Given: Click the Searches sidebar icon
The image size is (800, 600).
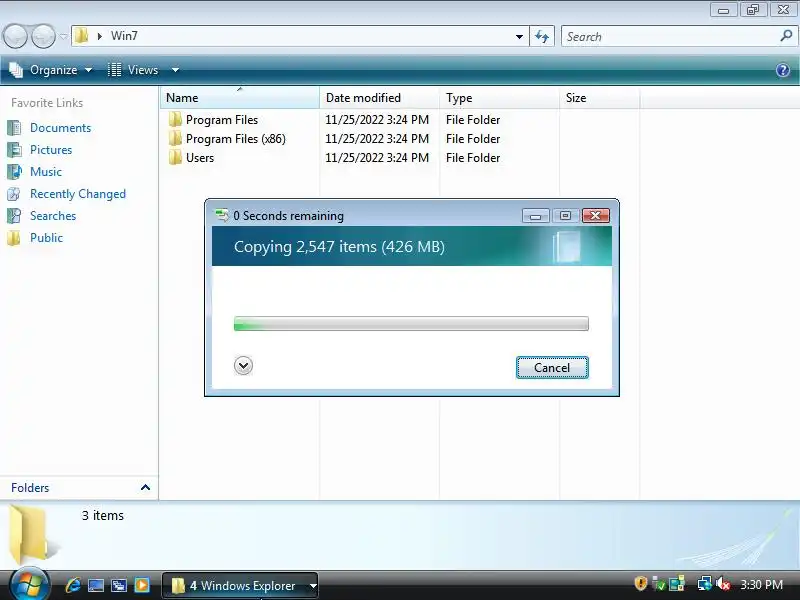Looking at the screenshot, I should point(14,216).
